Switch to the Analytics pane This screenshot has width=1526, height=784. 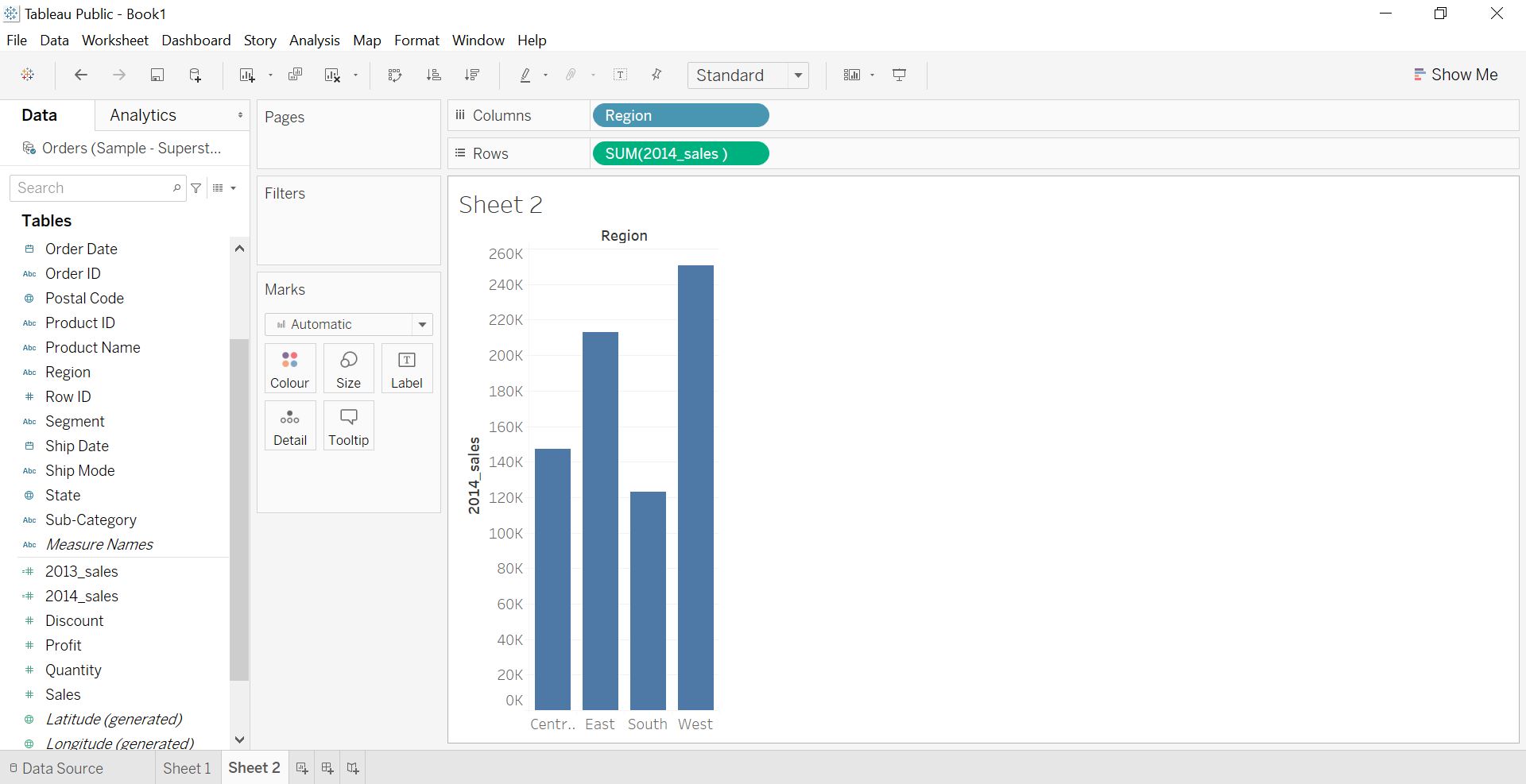coord(143,114)
